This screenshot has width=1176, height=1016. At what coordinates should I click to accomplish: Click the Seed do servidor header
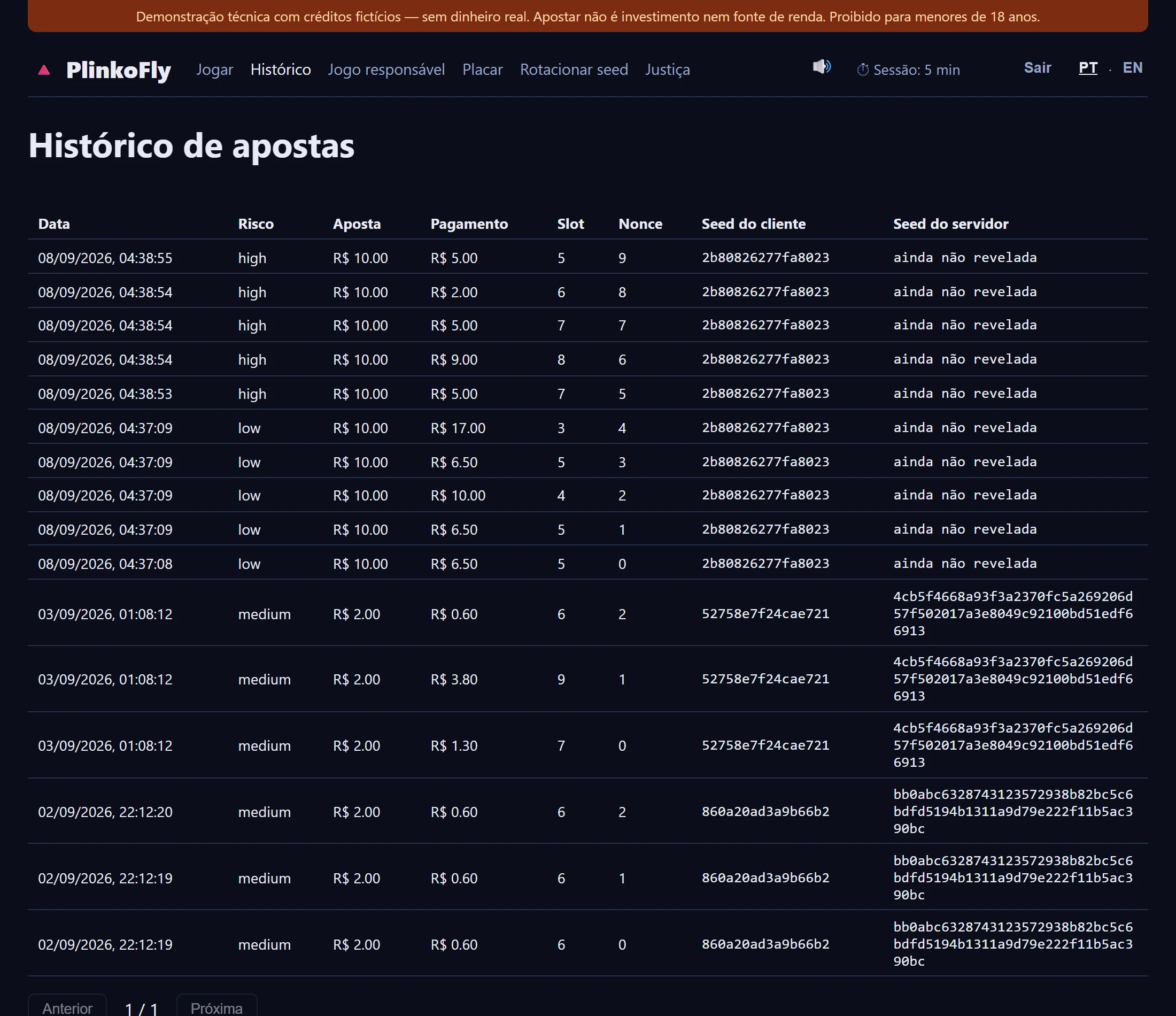point(950,224)
